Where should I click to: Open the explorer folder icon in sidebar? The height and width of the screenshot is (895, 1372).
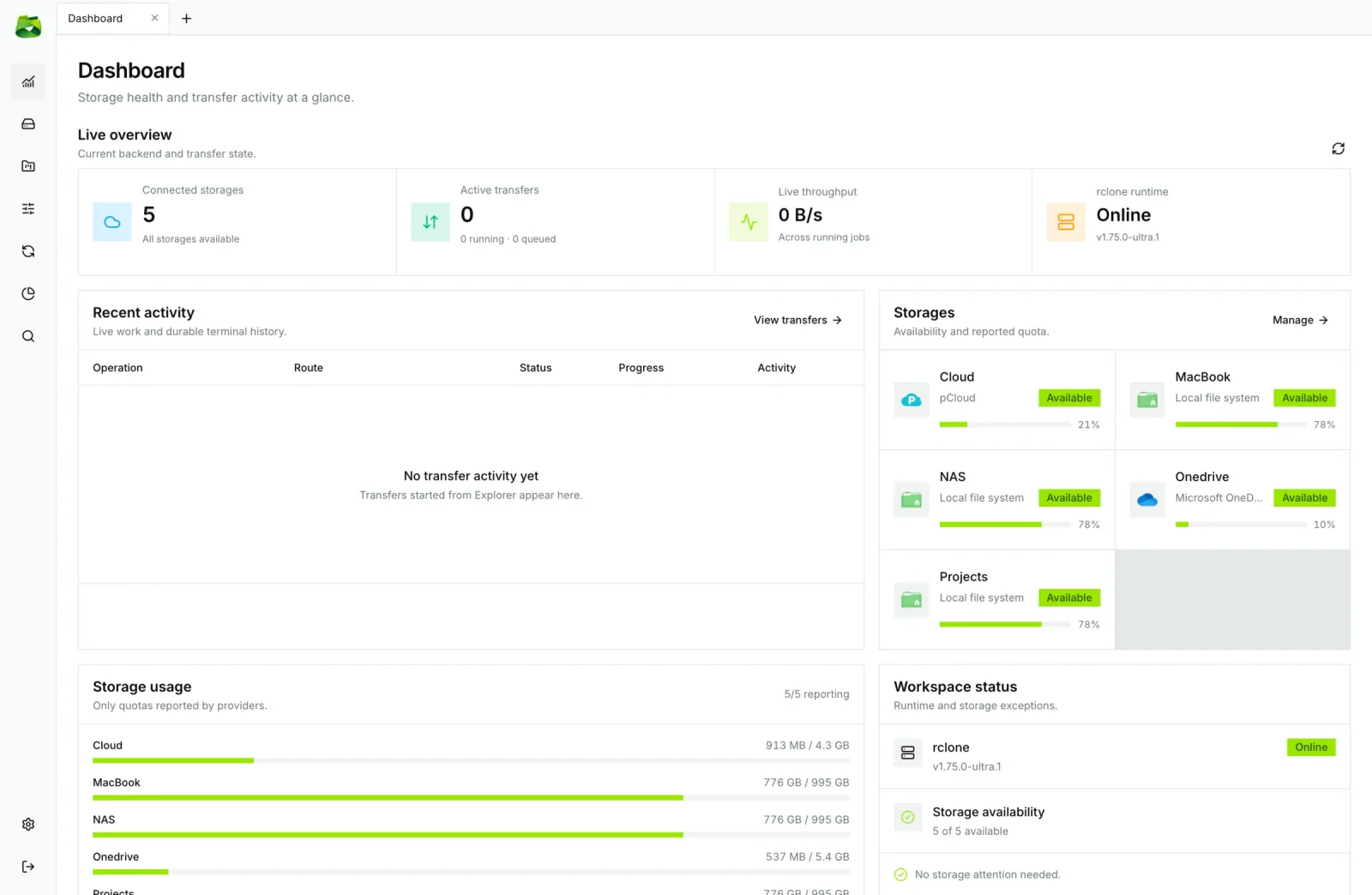tap(28, 166)
